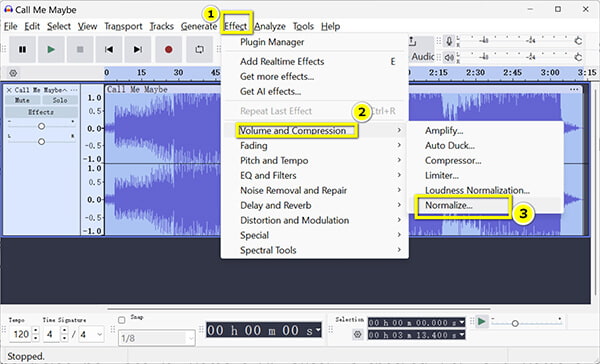This screenshot has height=364, width=600.
Task: Open selection end time format dropdown
Action: coord(462,335)
